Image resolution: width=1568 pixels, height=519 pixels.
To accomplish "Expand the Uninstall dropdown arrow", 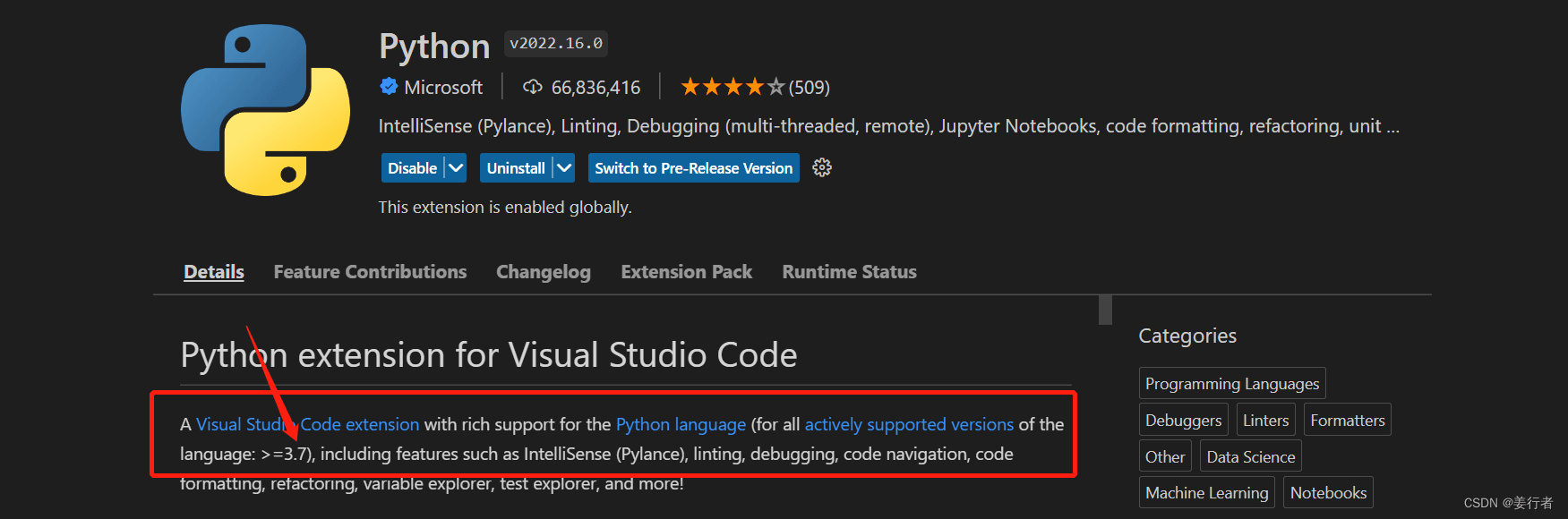I will tap(563, 168).
